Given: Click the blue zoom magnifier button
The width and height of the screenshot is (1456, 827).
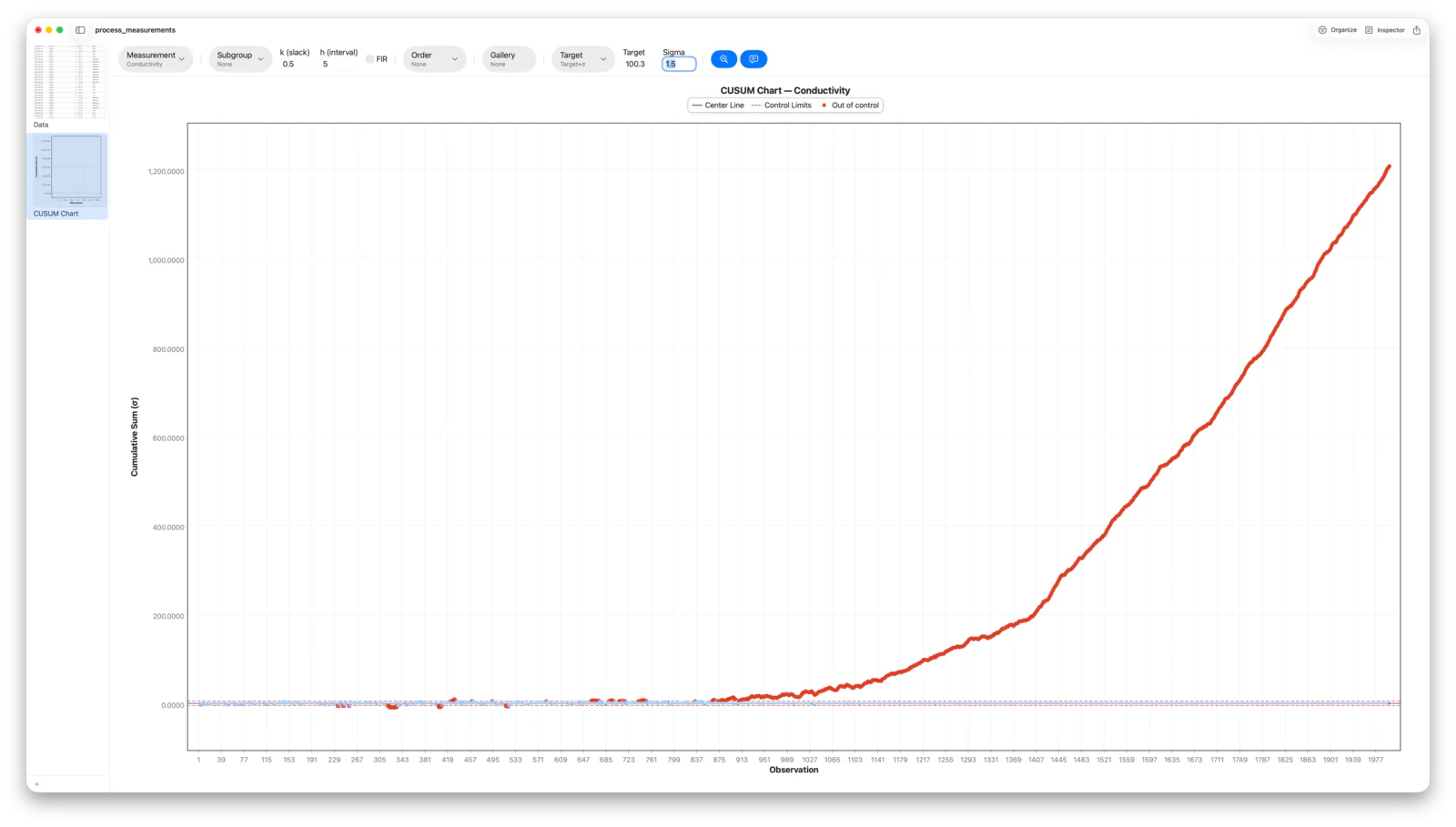Looking at the screenshot, I should [x=723, y=59].
